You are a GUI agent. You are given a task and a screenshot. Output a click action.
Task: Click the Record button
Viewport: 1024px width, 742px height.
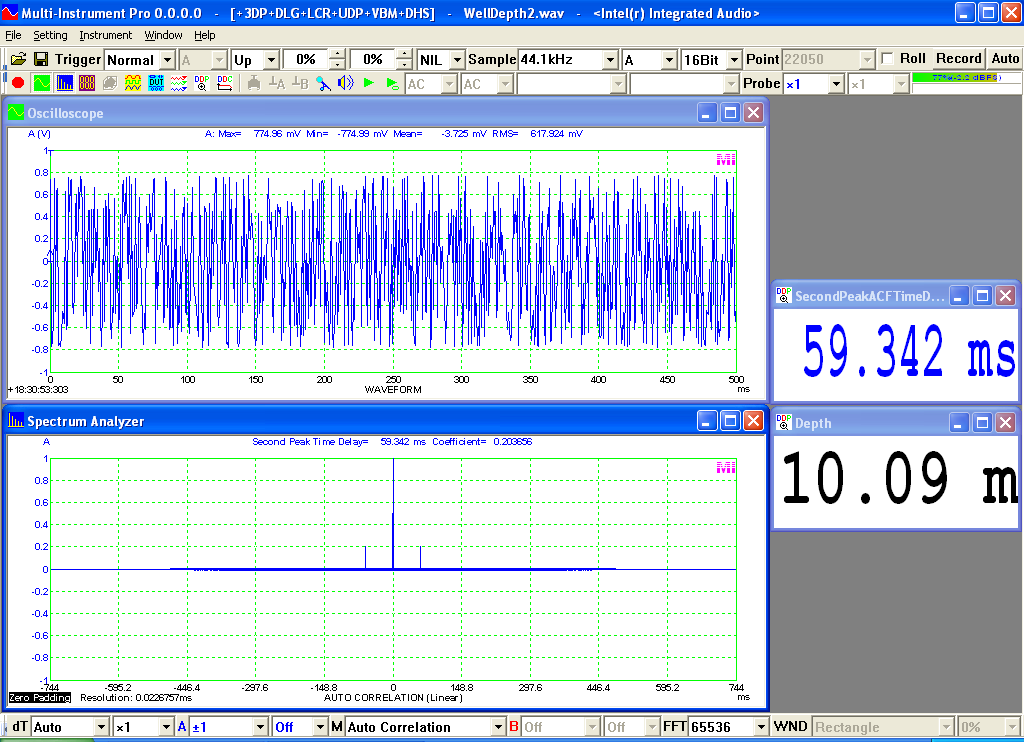coord(959,59)
